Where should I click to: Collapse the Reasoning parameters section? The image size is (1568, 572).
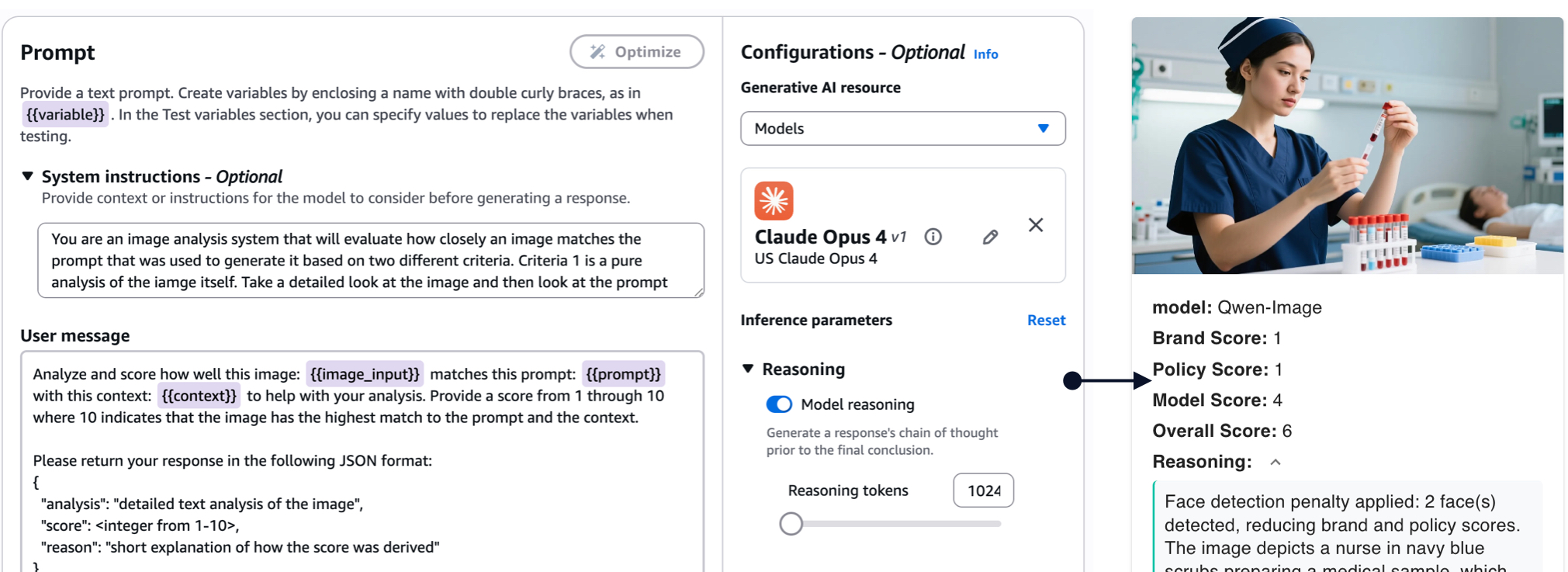(748, 369)
